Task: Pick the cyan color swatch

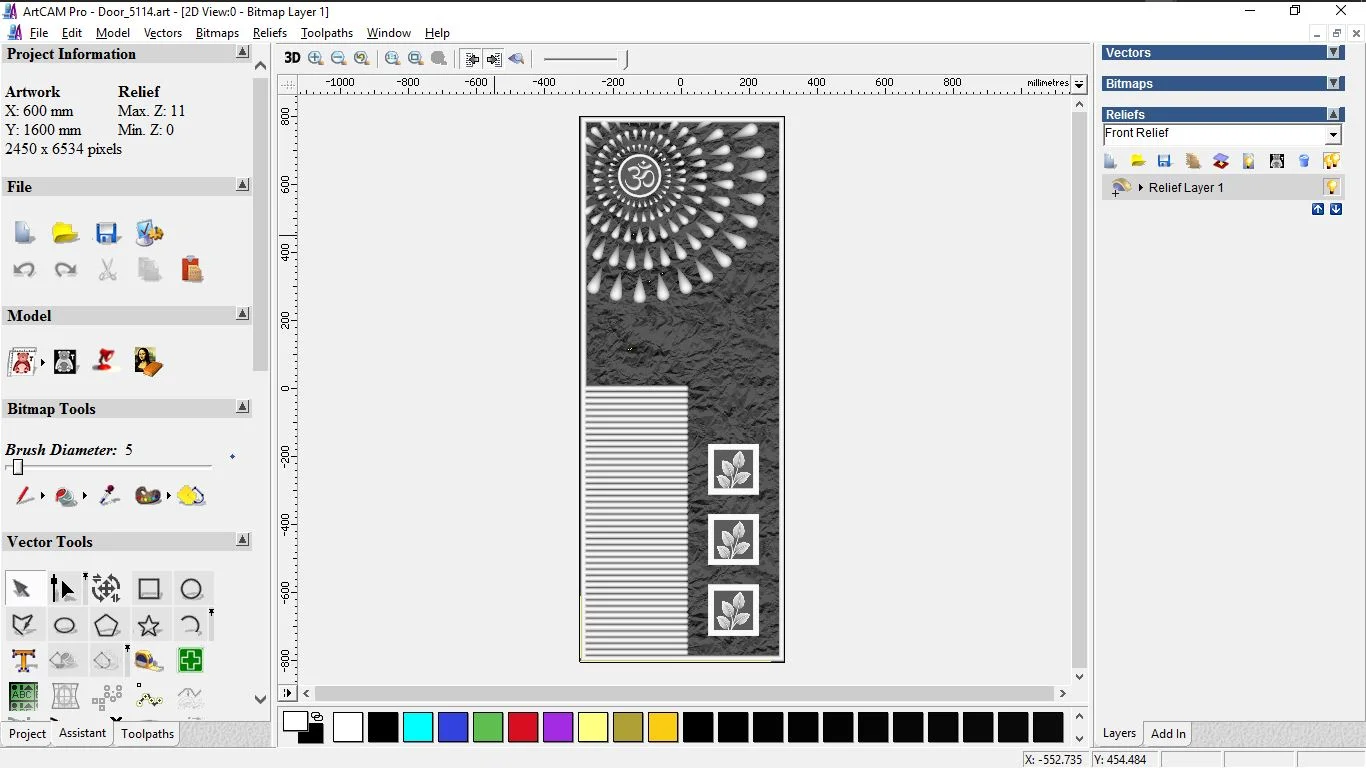Action: tap(418, 727)
